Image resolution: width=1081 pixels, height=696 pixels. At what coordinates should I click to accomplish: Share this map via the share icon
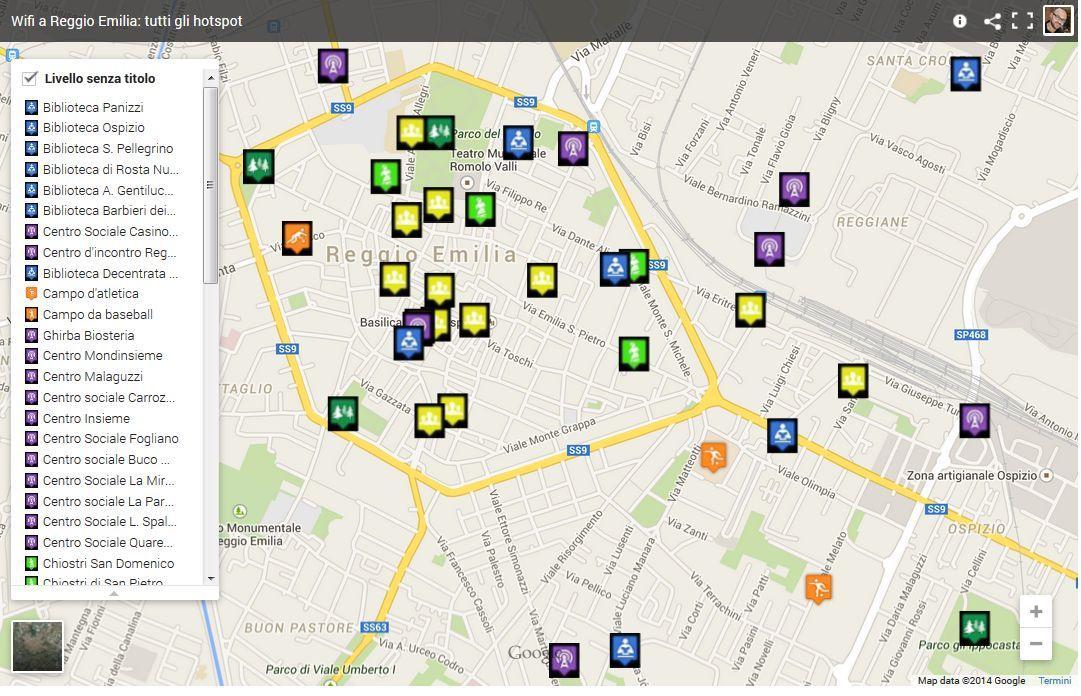[x=992, y=21]
